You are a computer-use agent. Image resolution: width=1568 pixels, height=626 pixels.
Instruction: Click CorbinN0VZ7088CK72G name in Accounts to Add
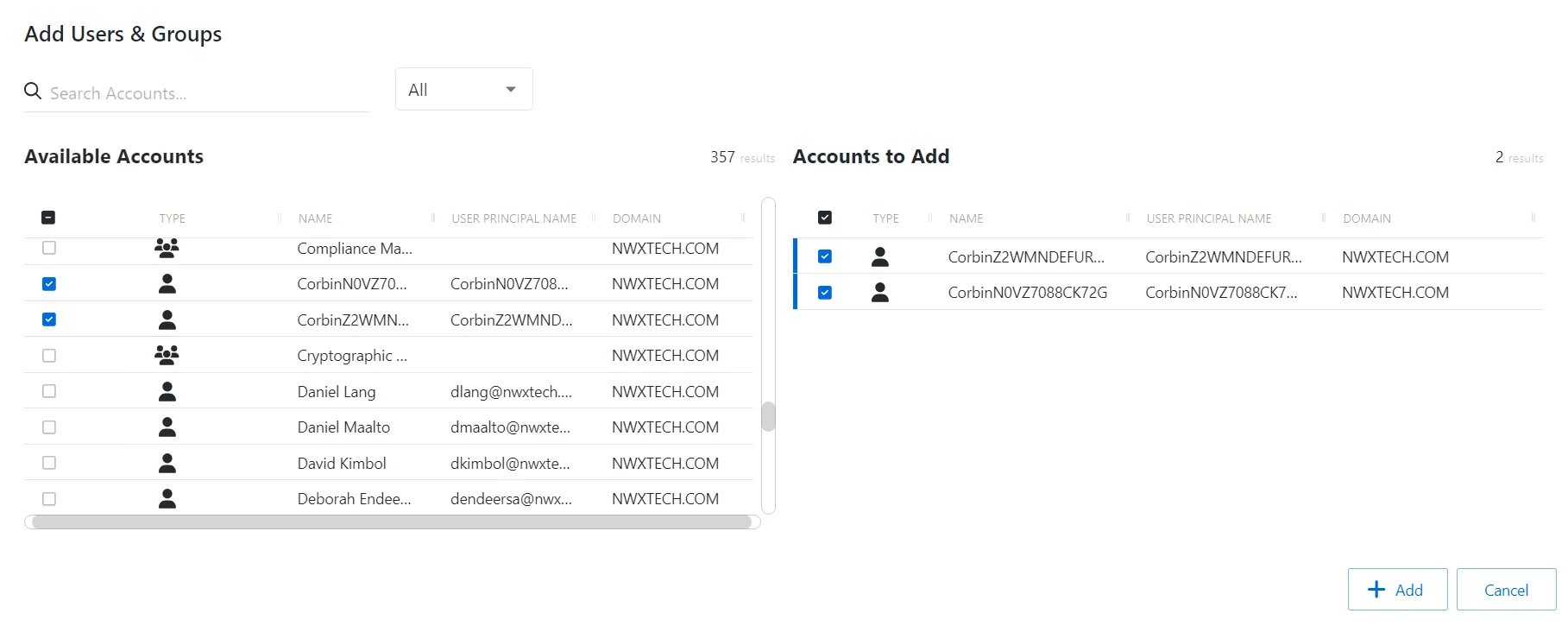click(1027, 292)
